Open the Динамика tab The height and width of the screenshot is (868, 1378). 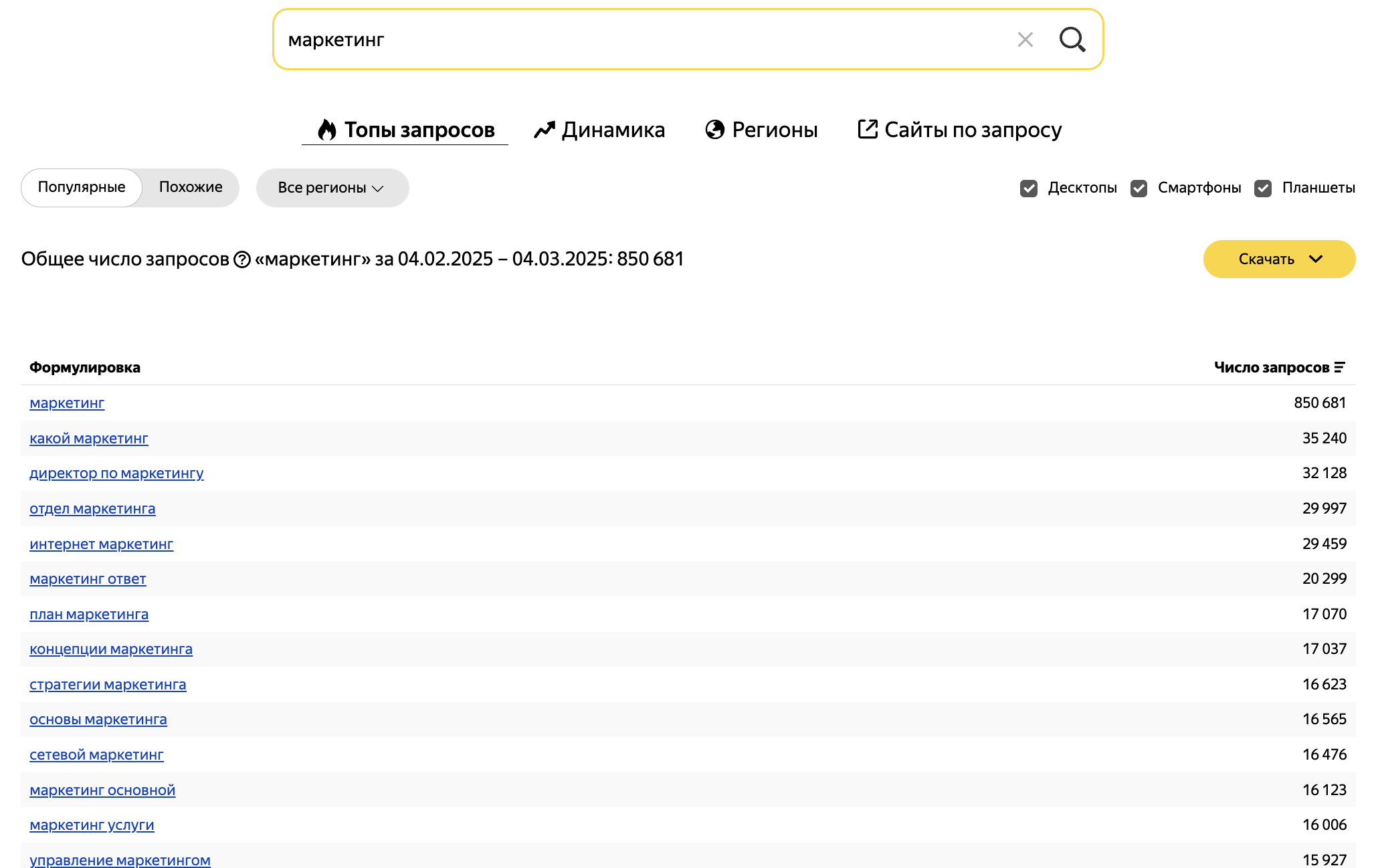tap(613, 130)
